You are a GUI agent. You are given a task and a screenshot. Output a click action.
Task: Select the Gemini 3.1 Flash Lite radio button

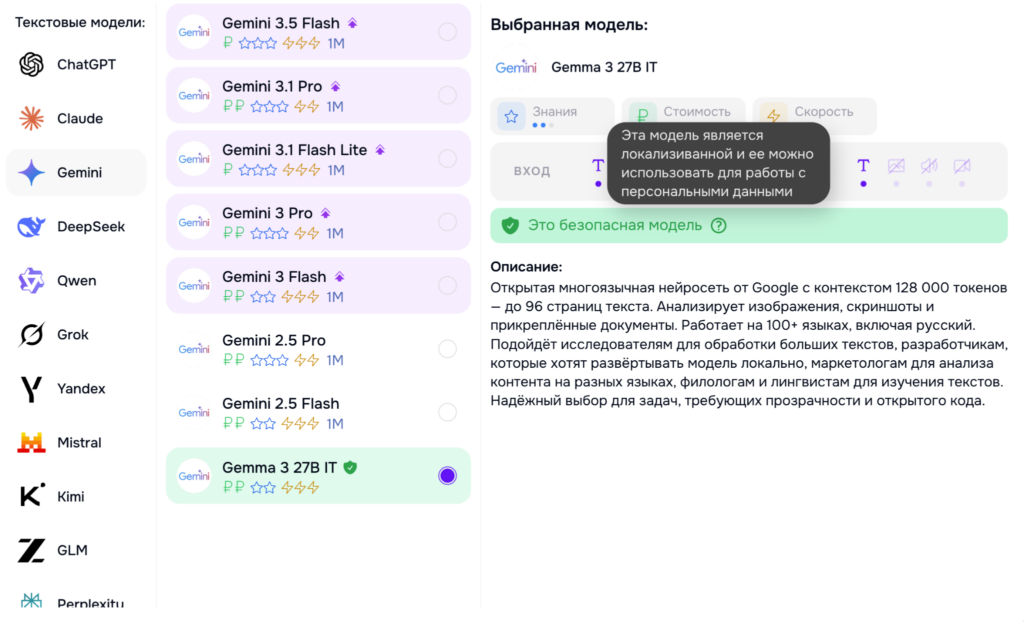(x=447, y=159)
